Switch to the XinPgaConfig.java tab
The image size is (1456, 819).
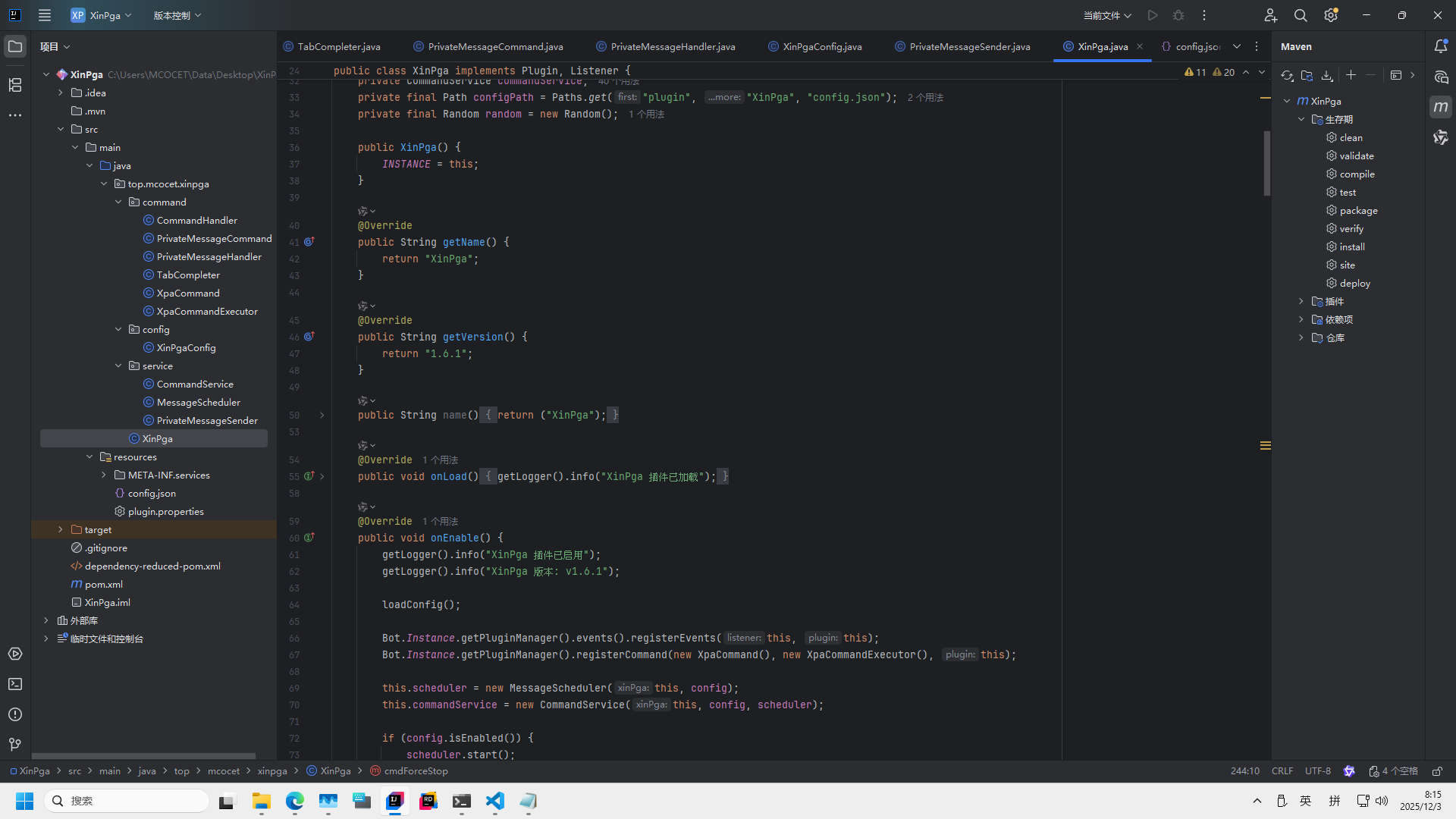click(821, 46)
